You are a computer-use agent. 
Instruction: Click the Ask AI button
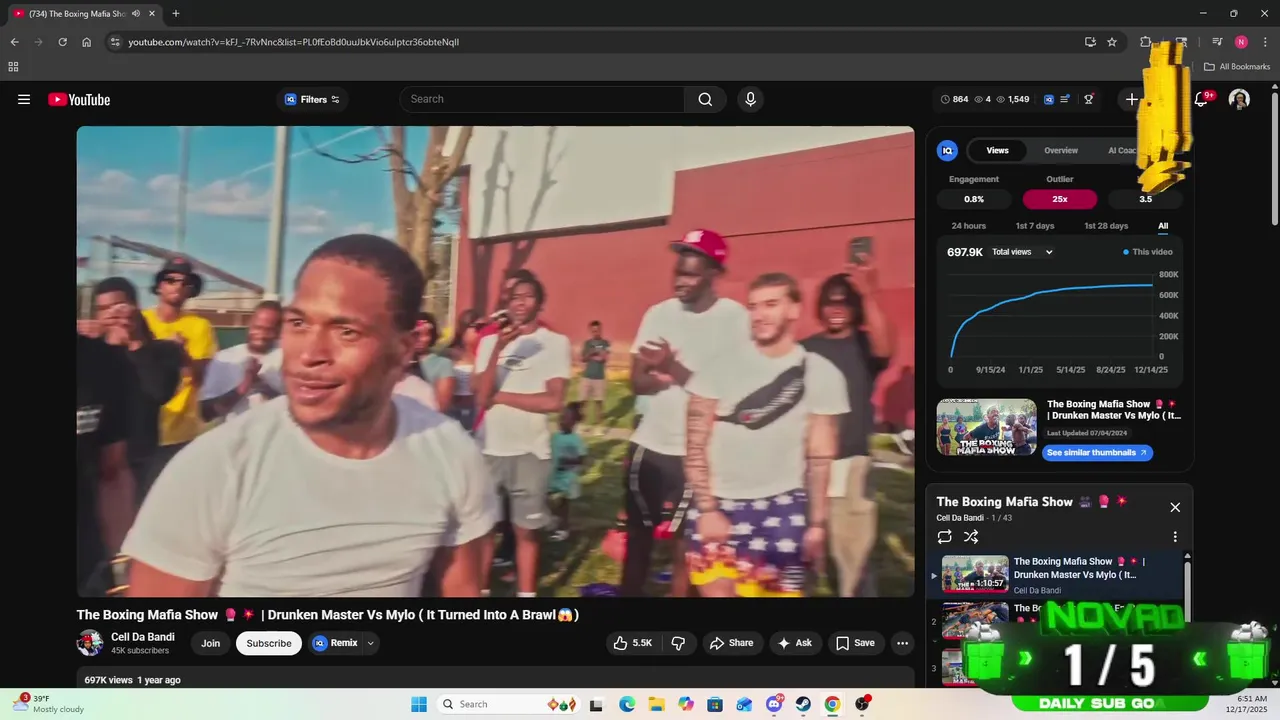(x=795, y=643)
